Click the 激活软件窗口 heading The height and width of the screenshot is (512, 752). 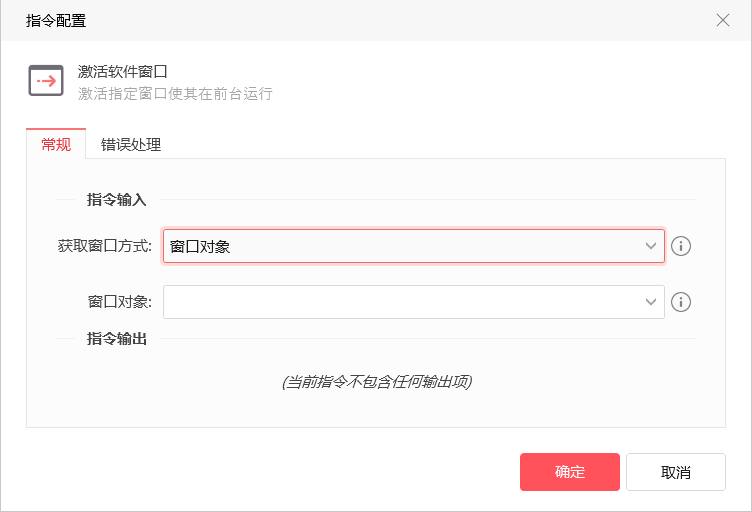click(122, 72)
